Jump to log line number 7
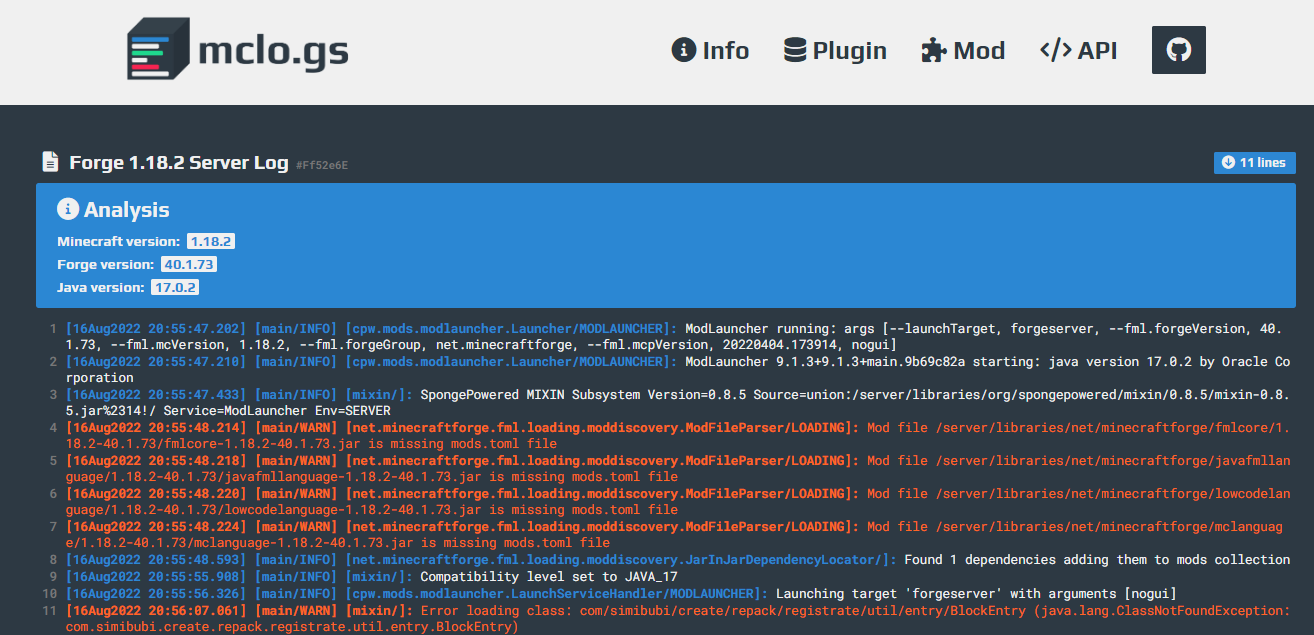This screenshot has height=635, width=1314. tap(52, 527)
